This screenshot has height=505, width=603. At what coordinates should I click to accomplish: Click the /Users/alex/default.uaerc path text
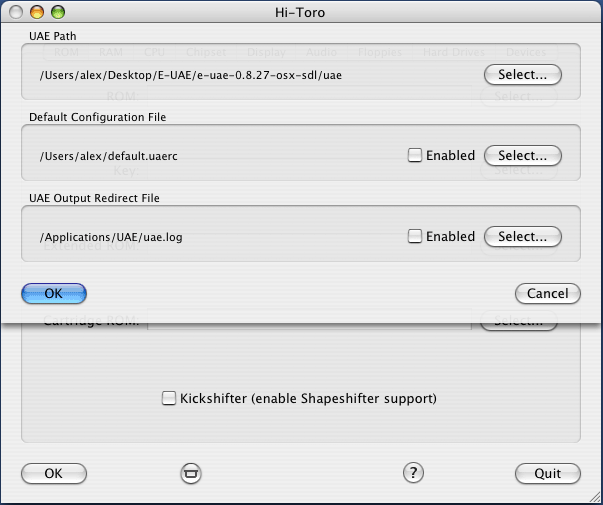click(x=108, y=156)
